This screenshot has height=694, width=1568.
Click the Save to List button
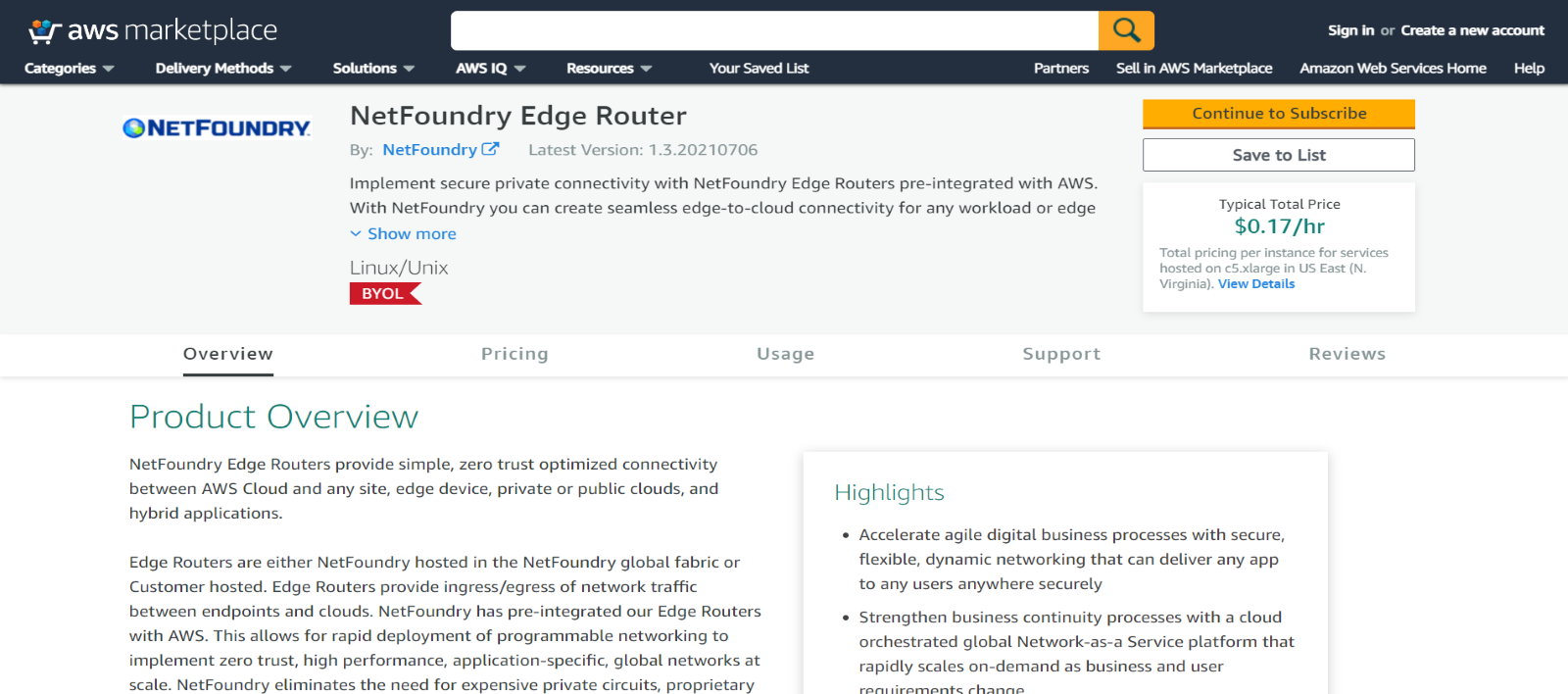pyautogui.click(x=1279, y=155)
